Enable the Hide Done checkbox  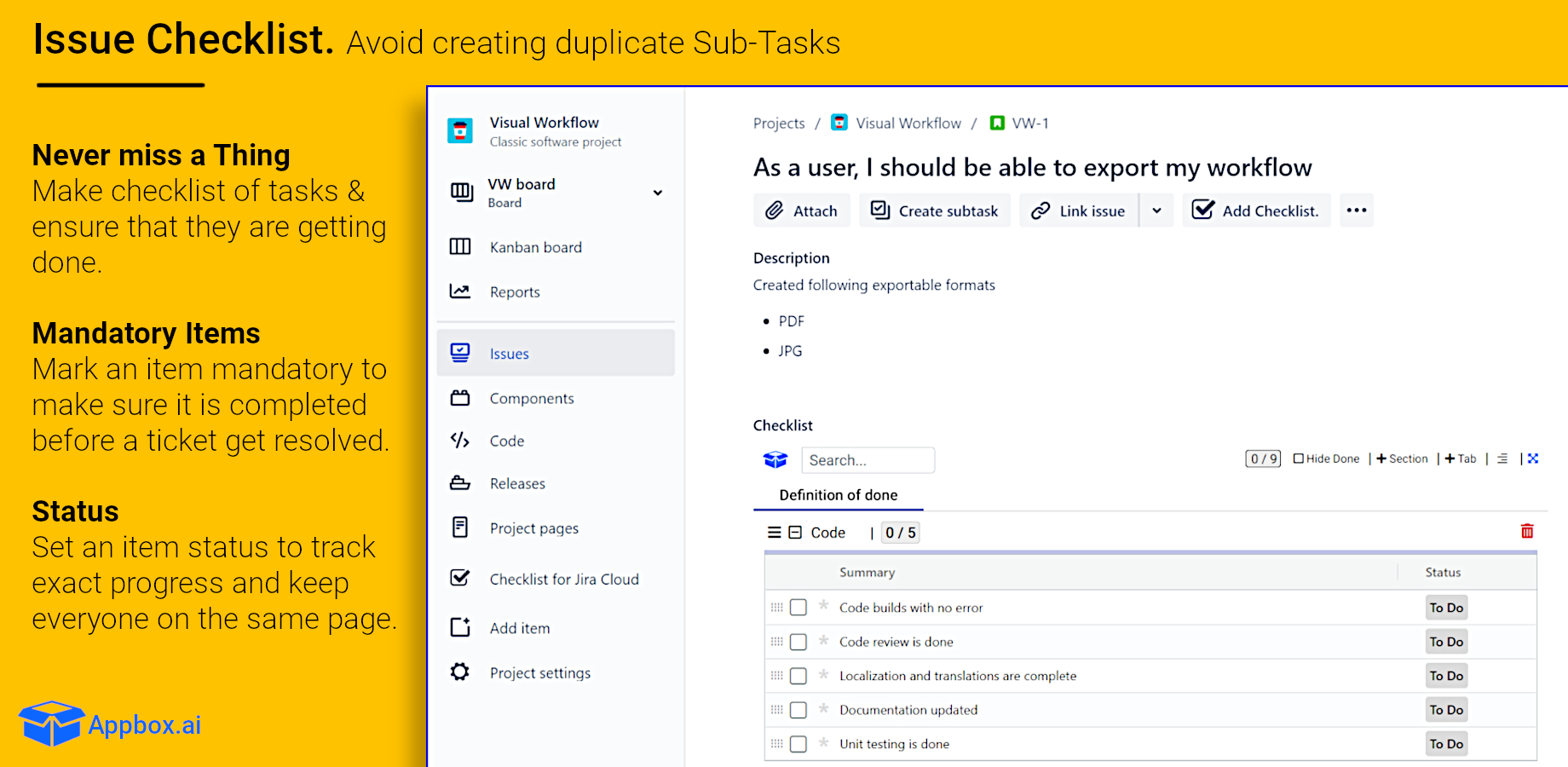[1299, 458]
